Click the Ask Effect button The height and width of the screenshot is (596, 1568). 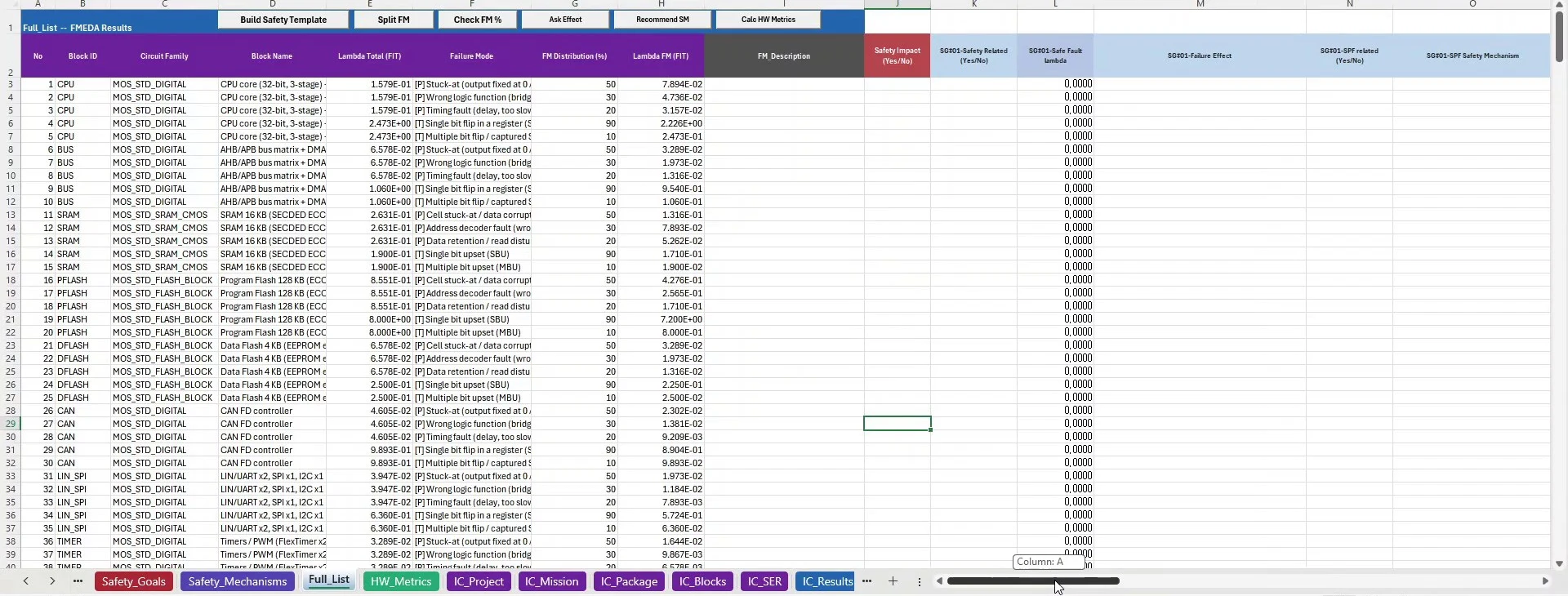coord(565,20)
